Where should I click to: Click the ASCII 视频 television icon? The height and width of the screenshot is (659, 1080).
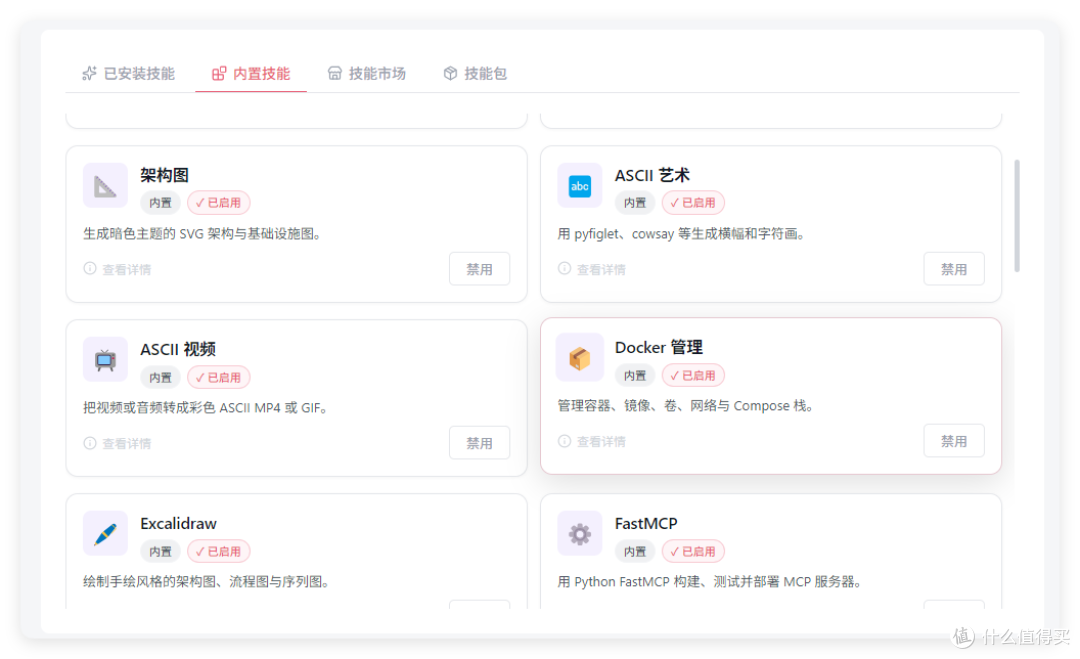(x=105, y=359)
